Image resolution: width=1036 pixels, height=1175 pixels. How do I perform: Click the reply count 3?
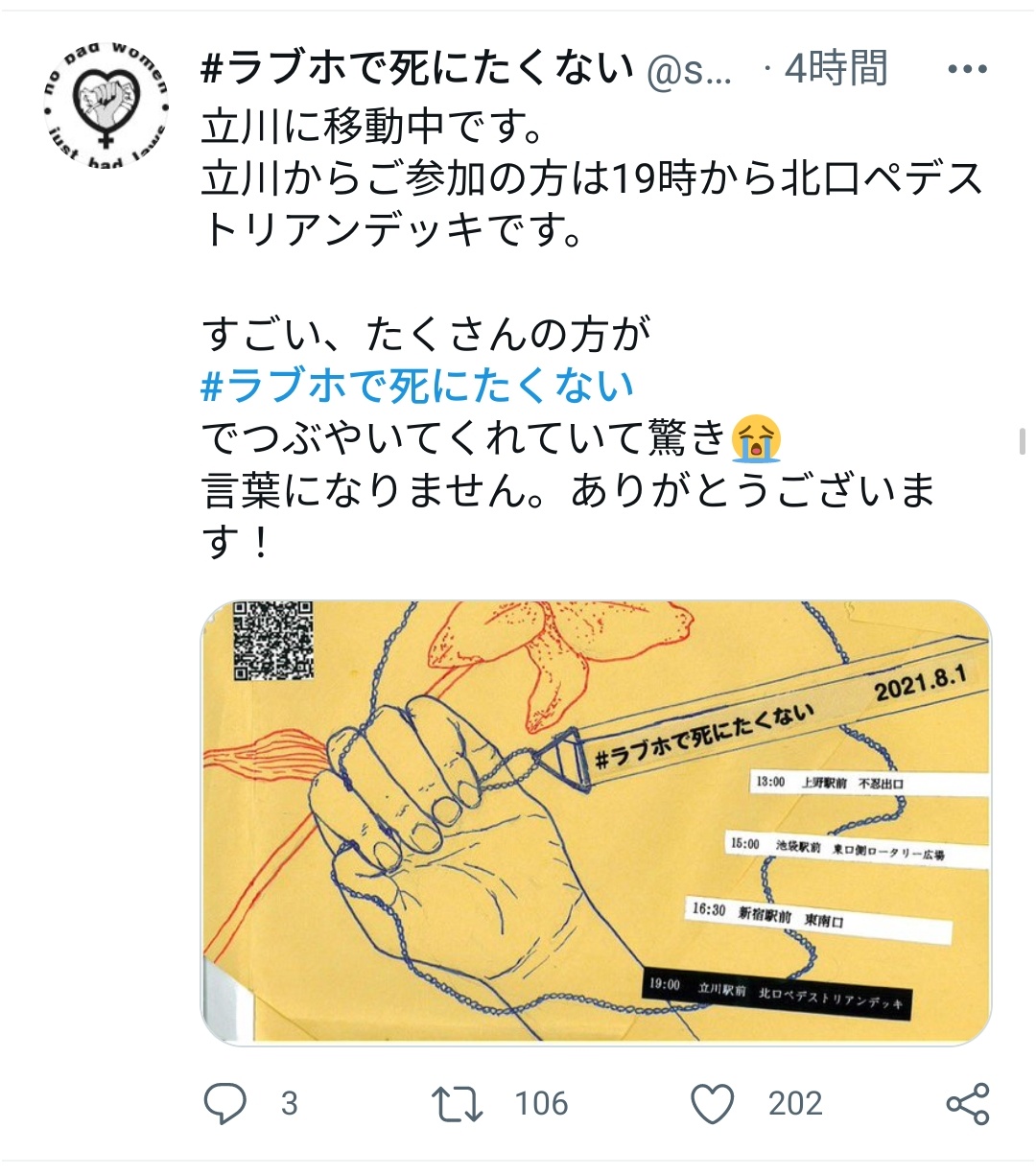pos(290,1104)
